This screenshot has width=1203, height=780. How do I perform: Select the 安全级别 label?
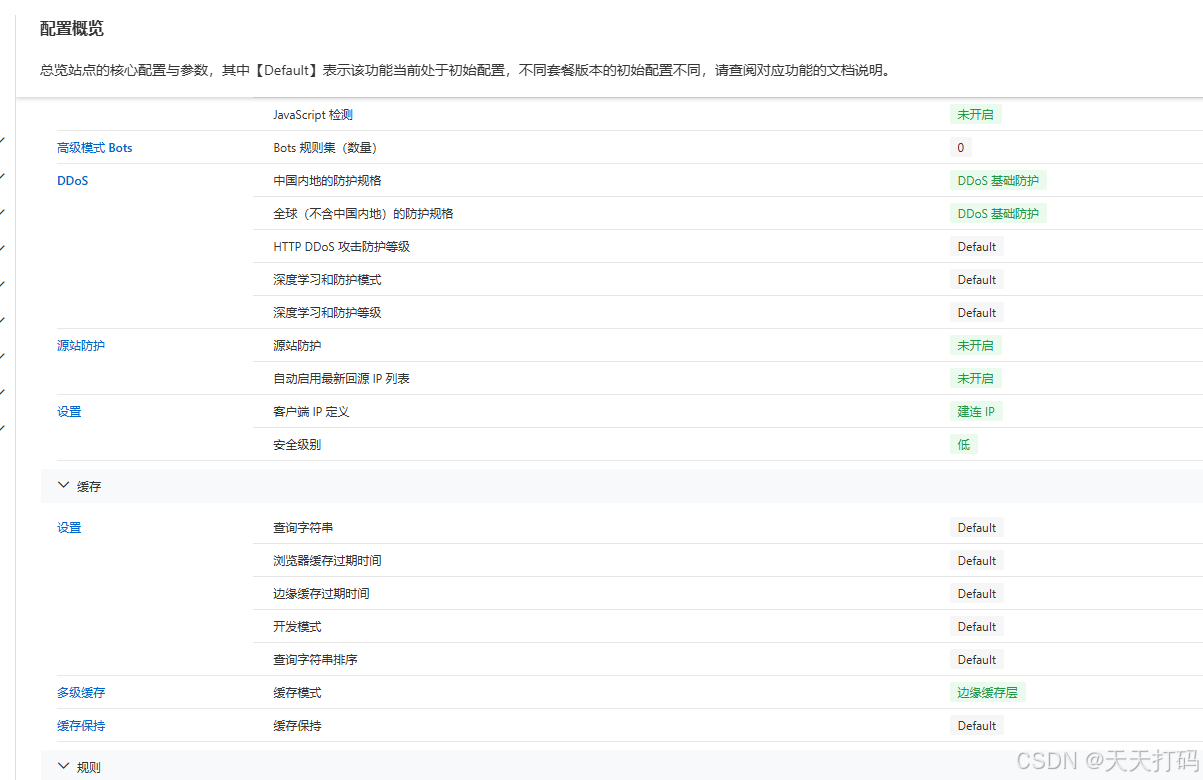(297, 445)
